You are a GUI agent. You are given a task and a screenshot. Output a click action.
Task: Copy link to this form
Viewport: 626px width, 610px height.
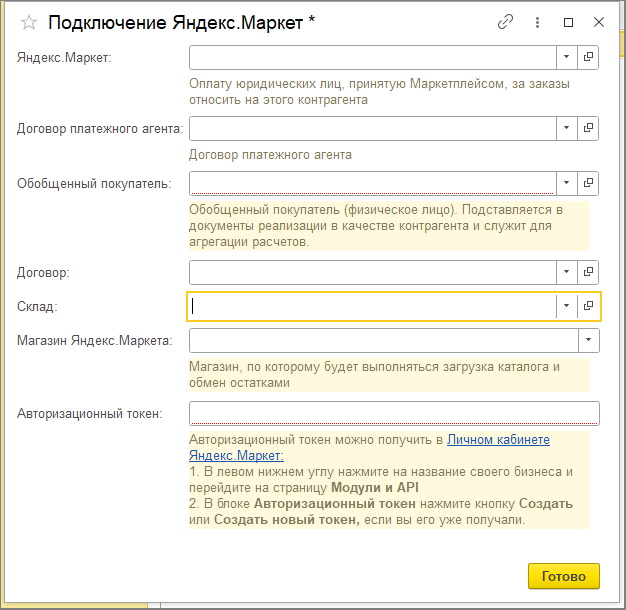[505, 22]
